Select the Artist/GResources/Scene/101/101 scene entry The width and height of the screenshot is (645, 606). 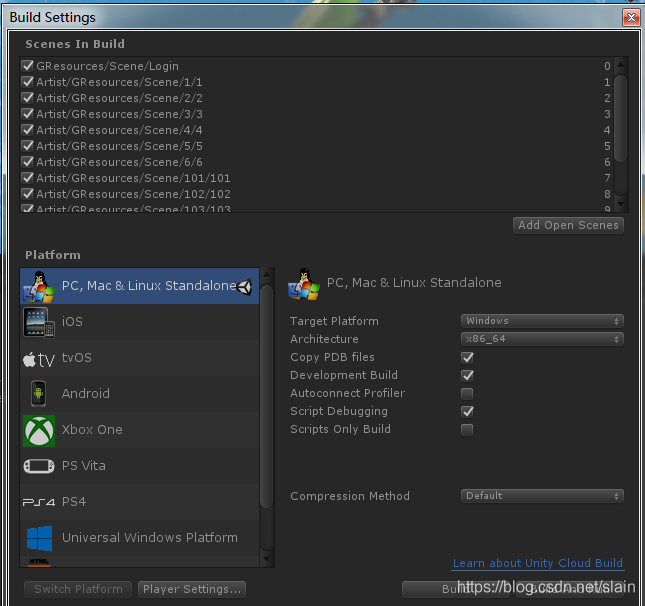click(x=316, y=178)
